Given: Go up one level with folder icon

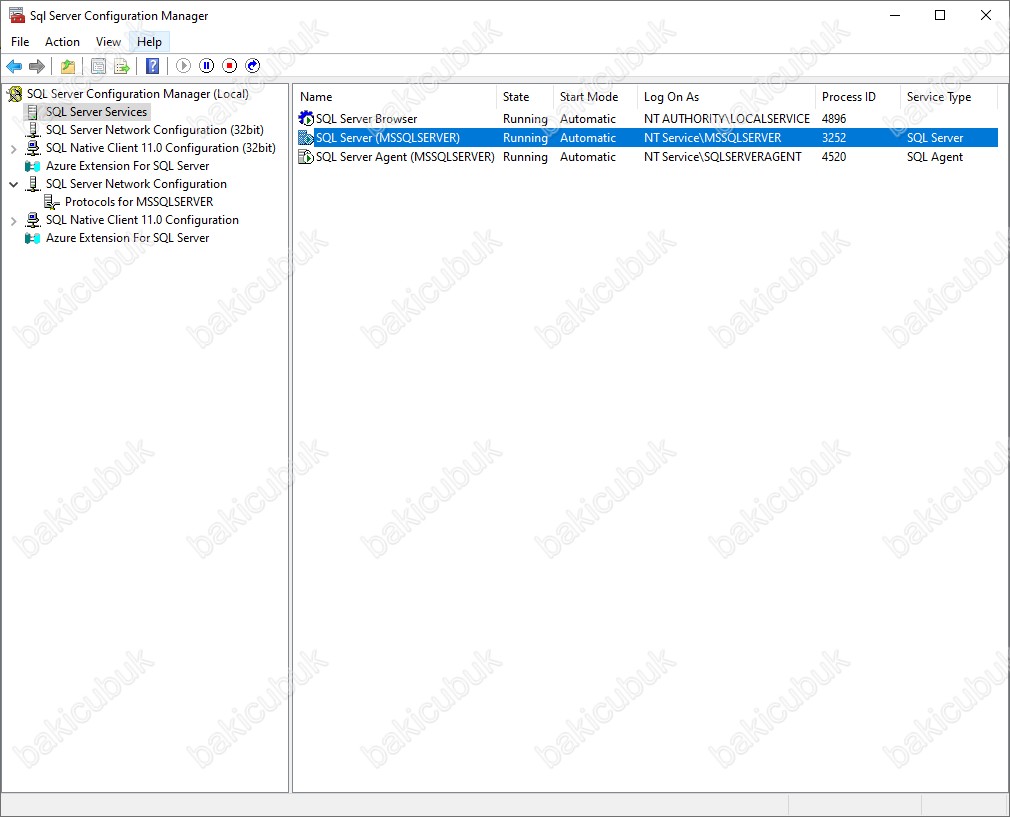Looking at the screenshot, I should [67, 66].
